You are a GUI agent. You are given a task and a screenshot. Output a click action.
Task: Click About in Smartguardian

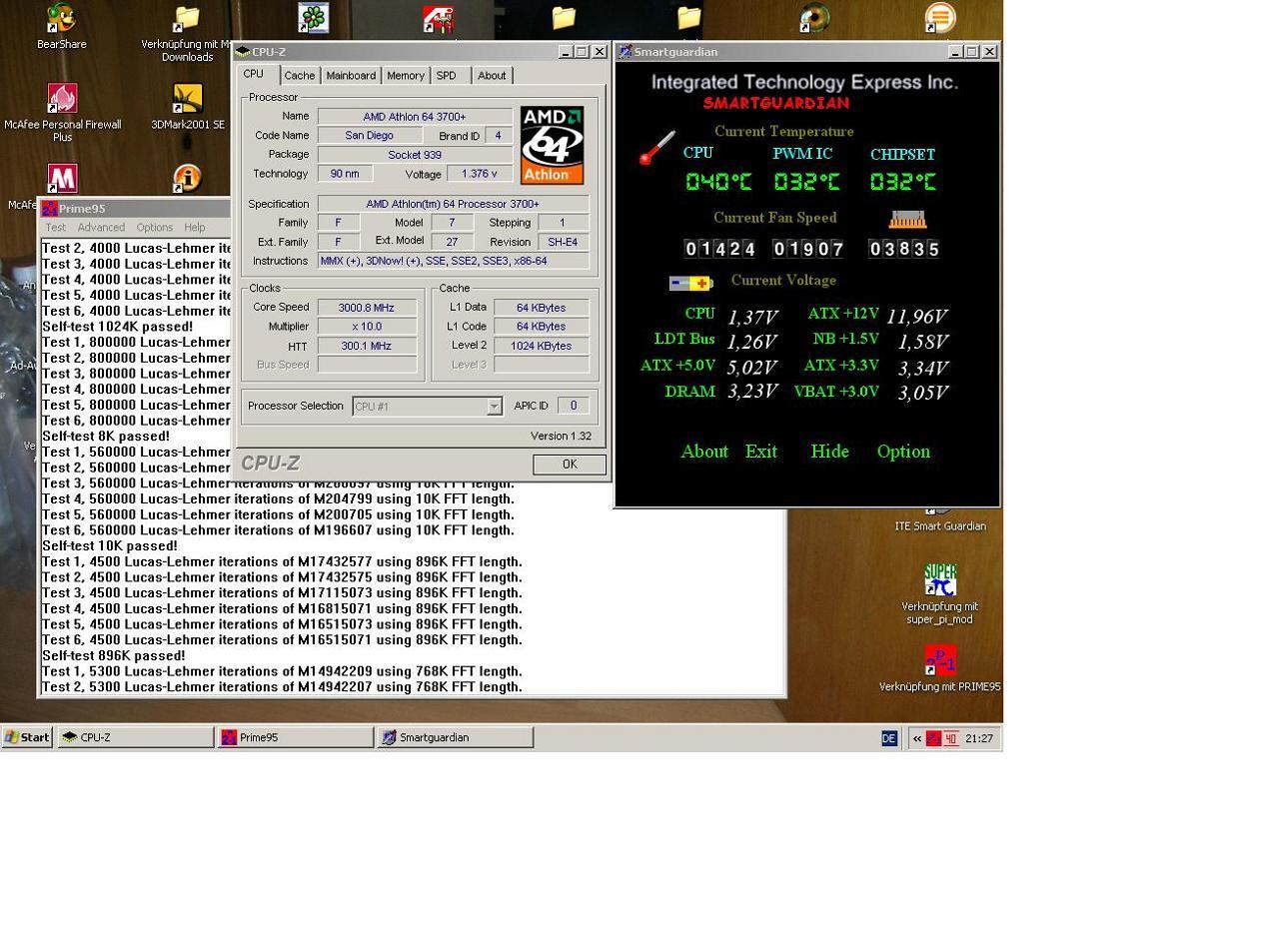pos(704,452)
